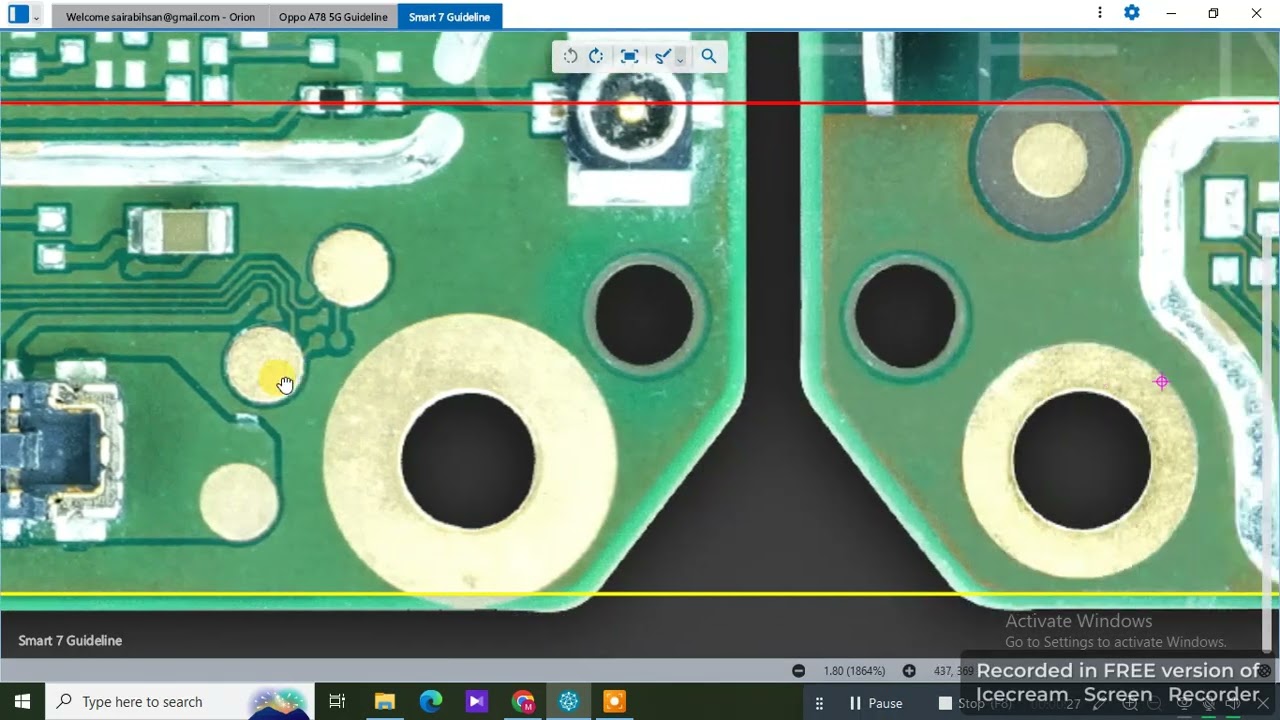
Task: Open the purple Visual Studio taskbar icon
Action: point(476,702)
